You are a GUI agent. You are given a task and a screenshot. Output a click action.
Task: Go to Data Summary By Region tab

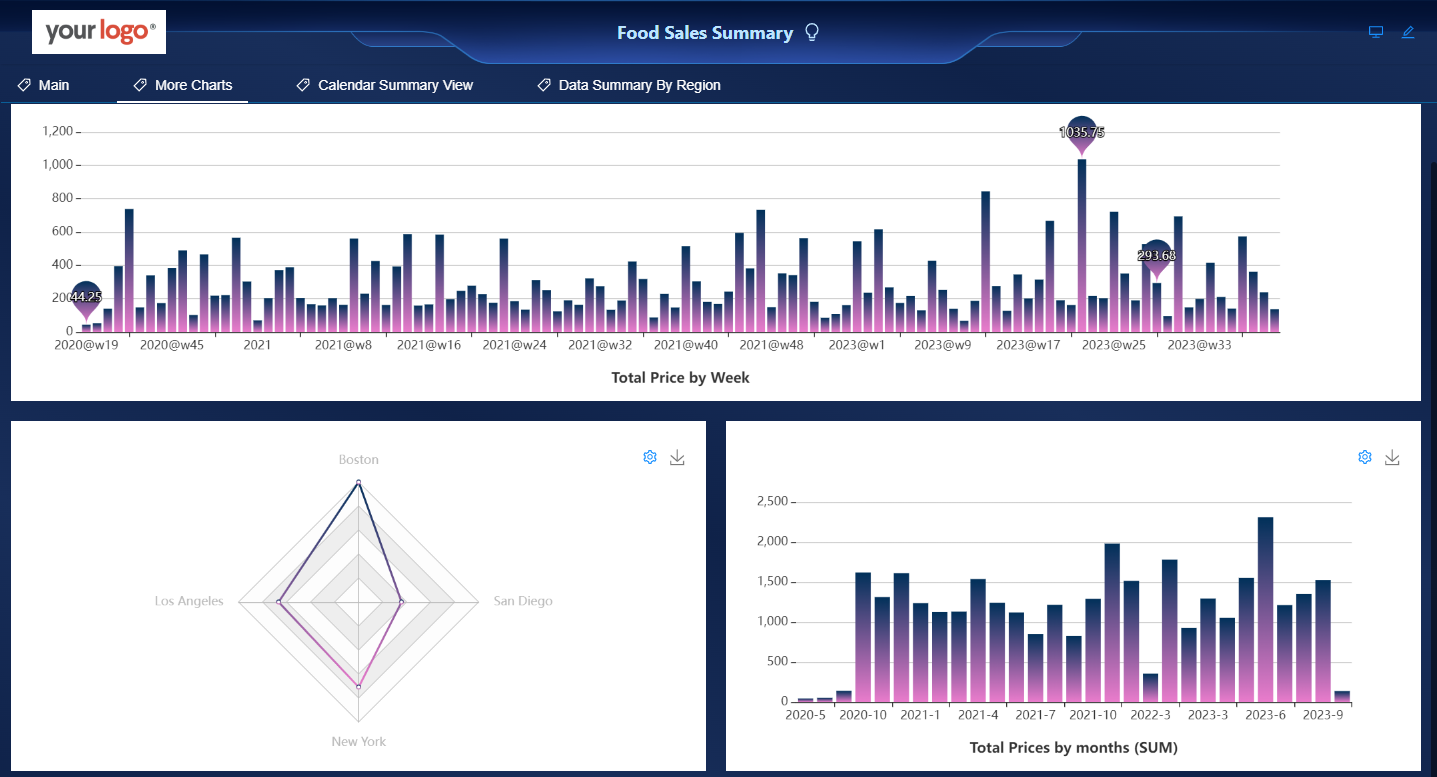pyautogui.click(x=629, y=85)
